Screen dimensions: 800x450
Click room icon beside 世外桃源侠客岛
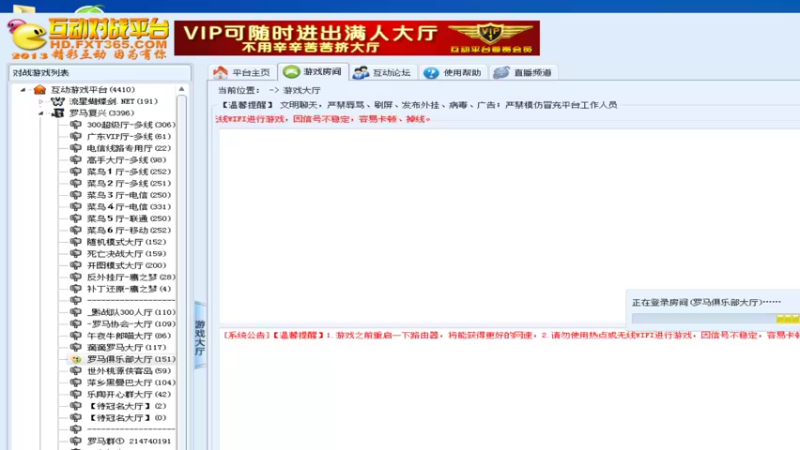point(76,371)
